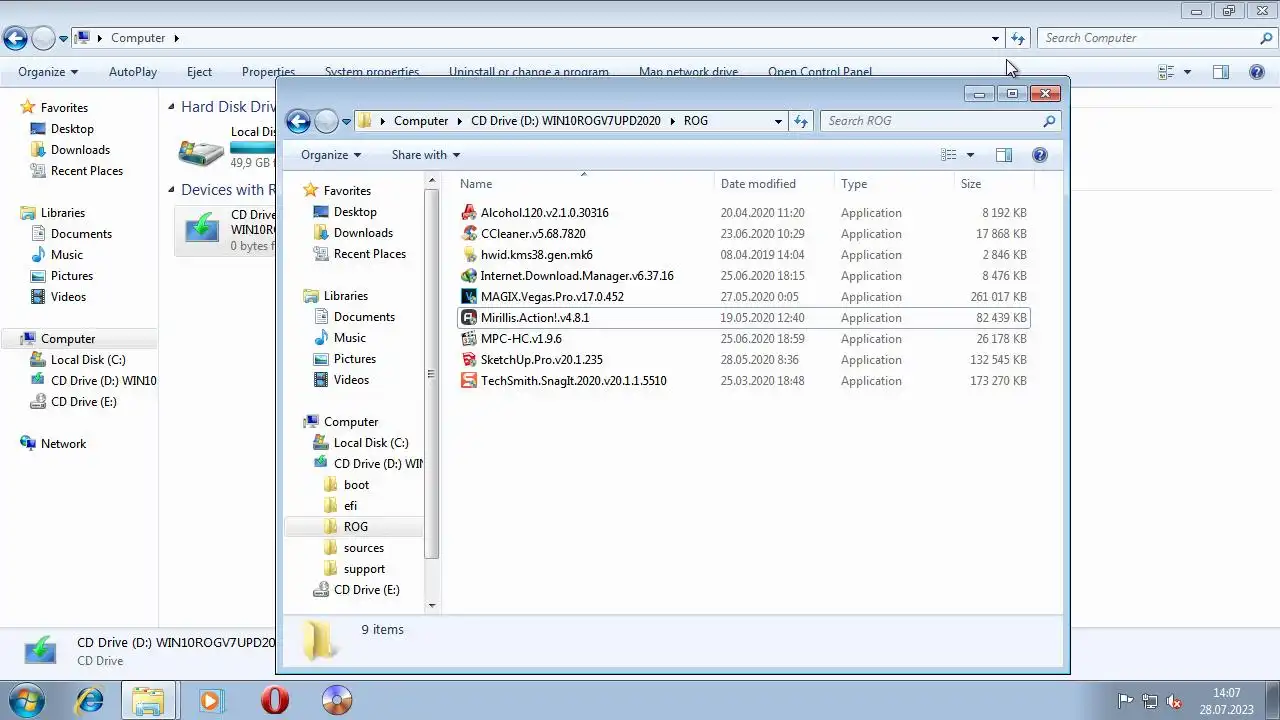Open the volume tray icon
The image size is (1280, 720).
(x=1175, y=701)
